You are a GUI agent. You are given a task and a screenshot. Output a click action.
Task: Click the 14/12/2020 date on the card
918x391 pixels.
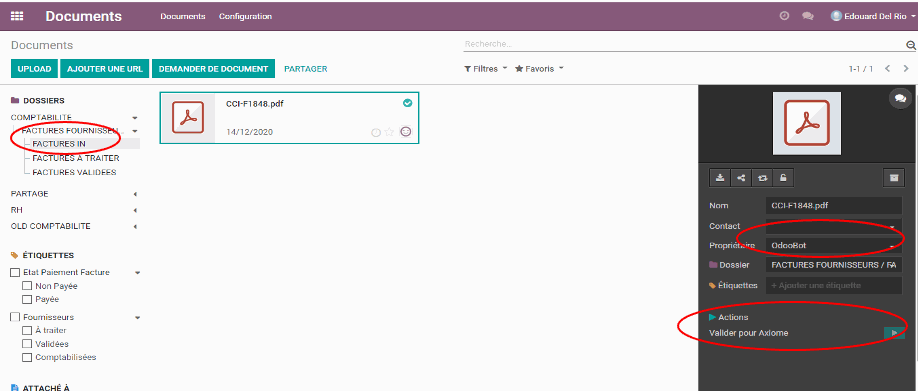[x=249, y=132]
